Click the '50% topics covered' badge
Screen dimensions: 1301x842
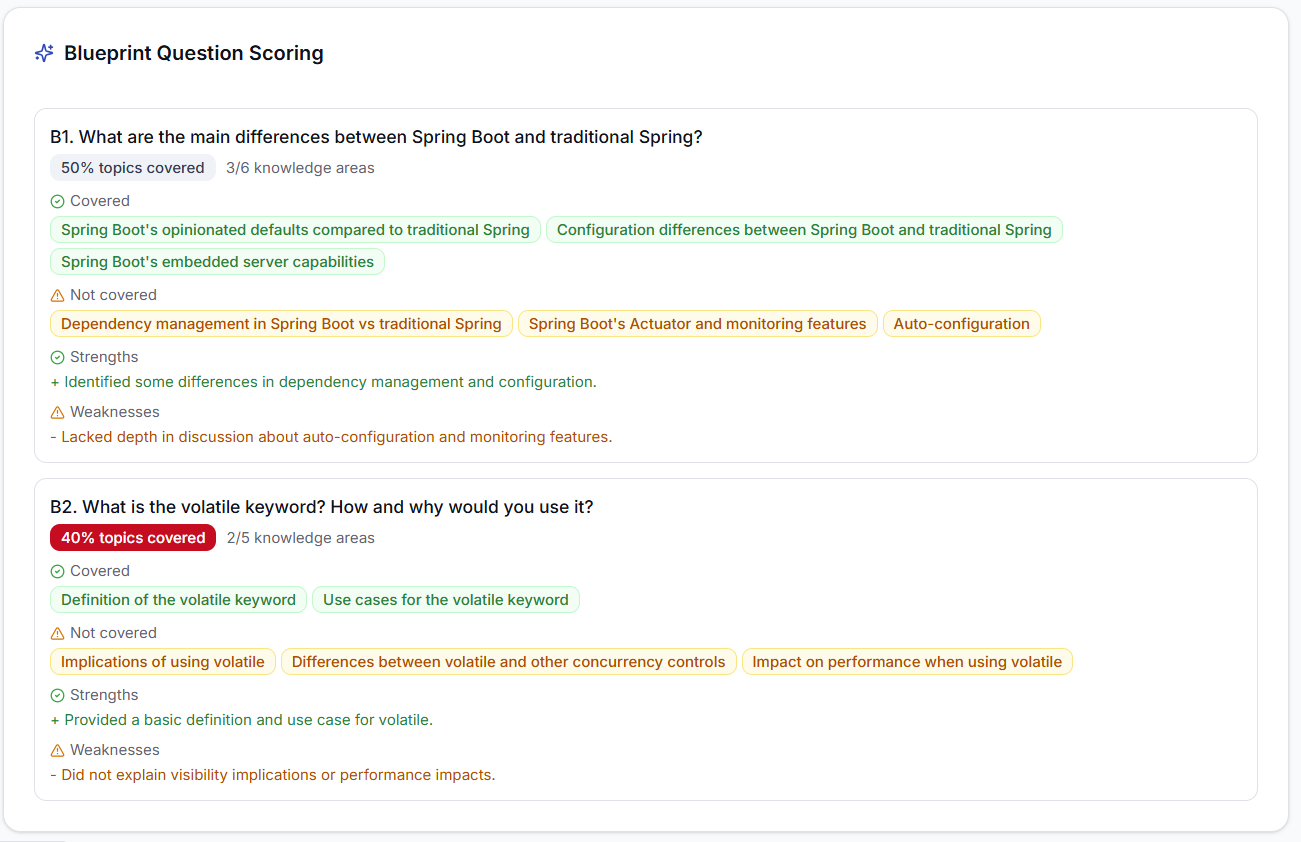click(x=132, y=167)
